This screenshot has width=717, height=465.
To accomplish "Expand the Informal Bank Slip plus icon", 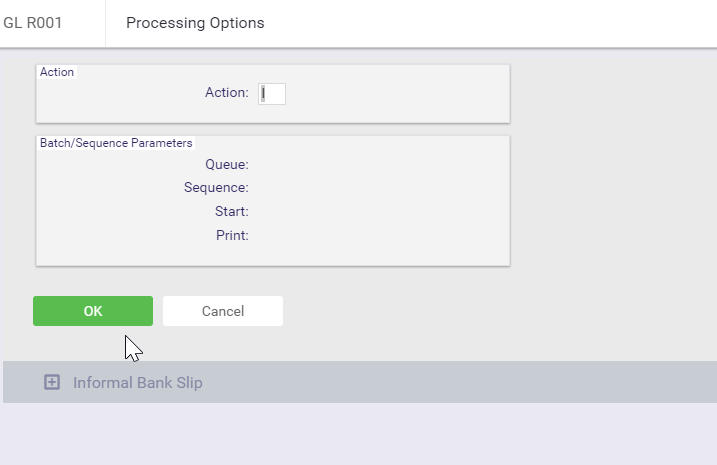I will tap(52, 382).
